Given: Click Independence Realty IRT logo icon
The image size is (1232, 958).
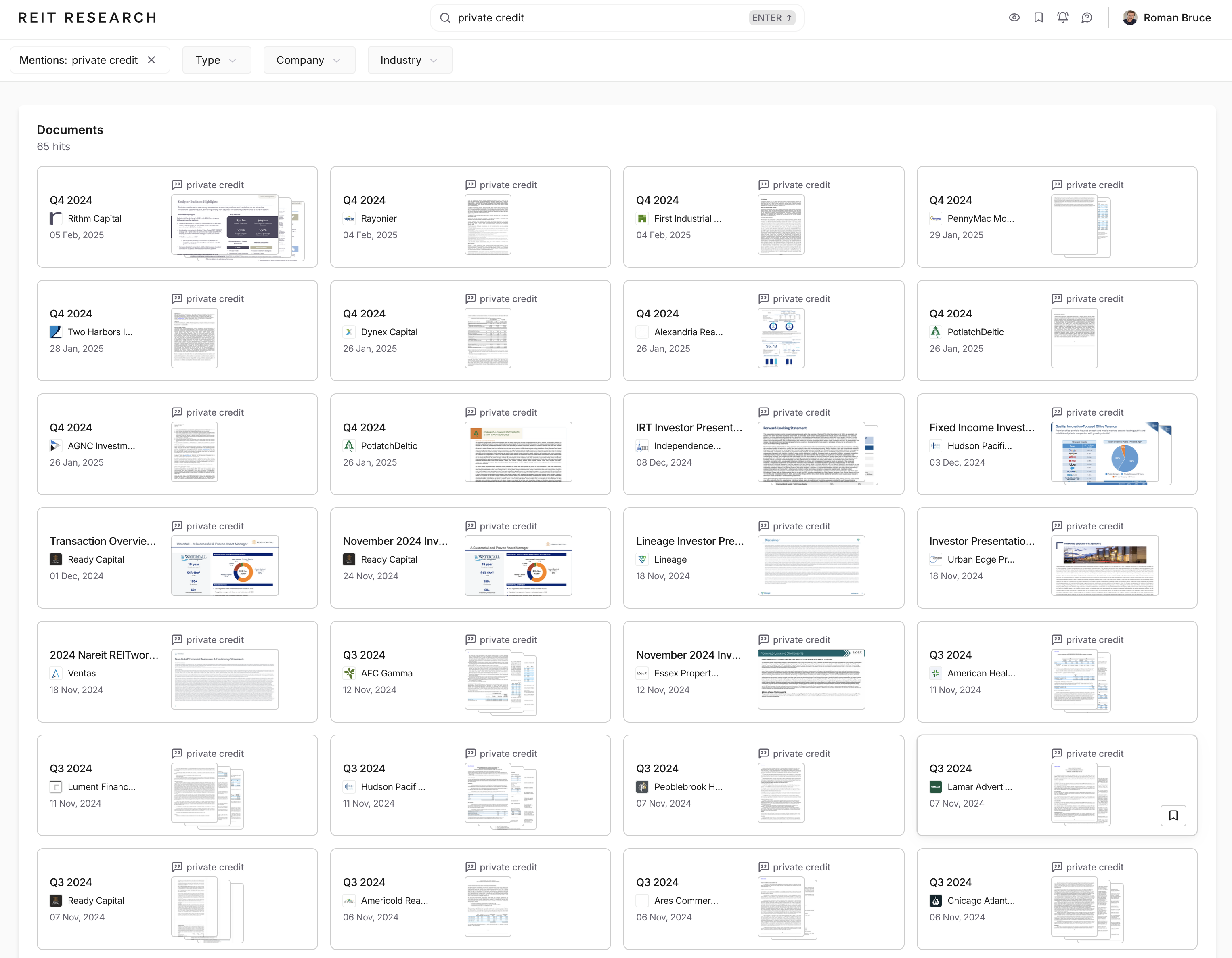Looking at the screenshot, I should tap(643, 446).
